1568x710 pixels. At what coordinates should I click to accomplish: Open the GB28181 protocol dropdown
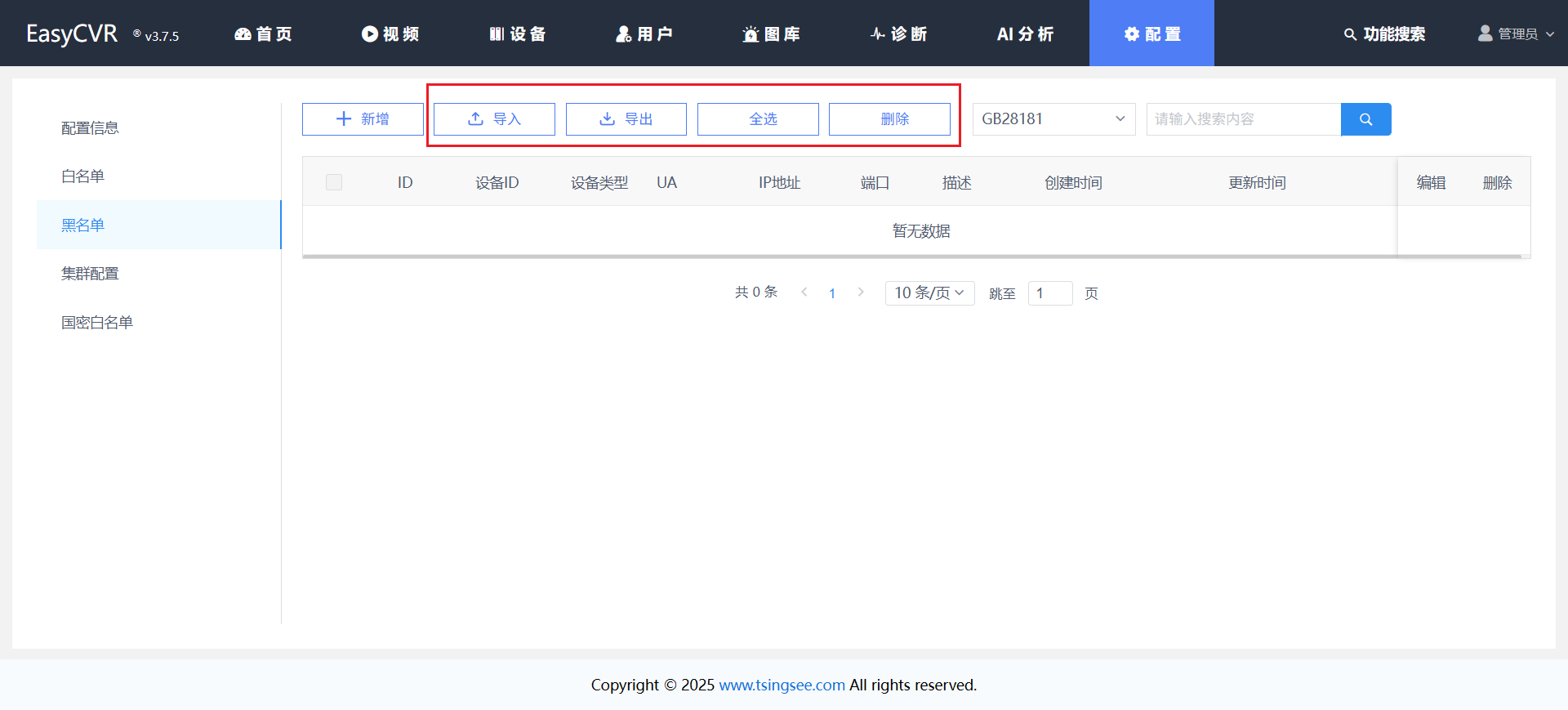[x=1053, y=119]
